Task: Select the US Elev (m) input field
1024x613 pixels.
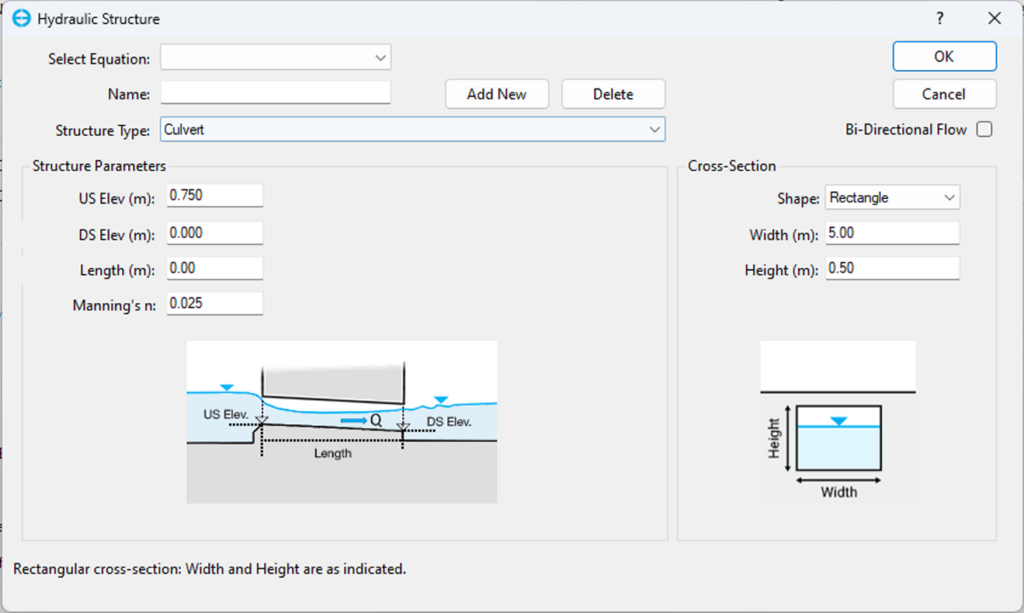Action: (x=214, y=196)
